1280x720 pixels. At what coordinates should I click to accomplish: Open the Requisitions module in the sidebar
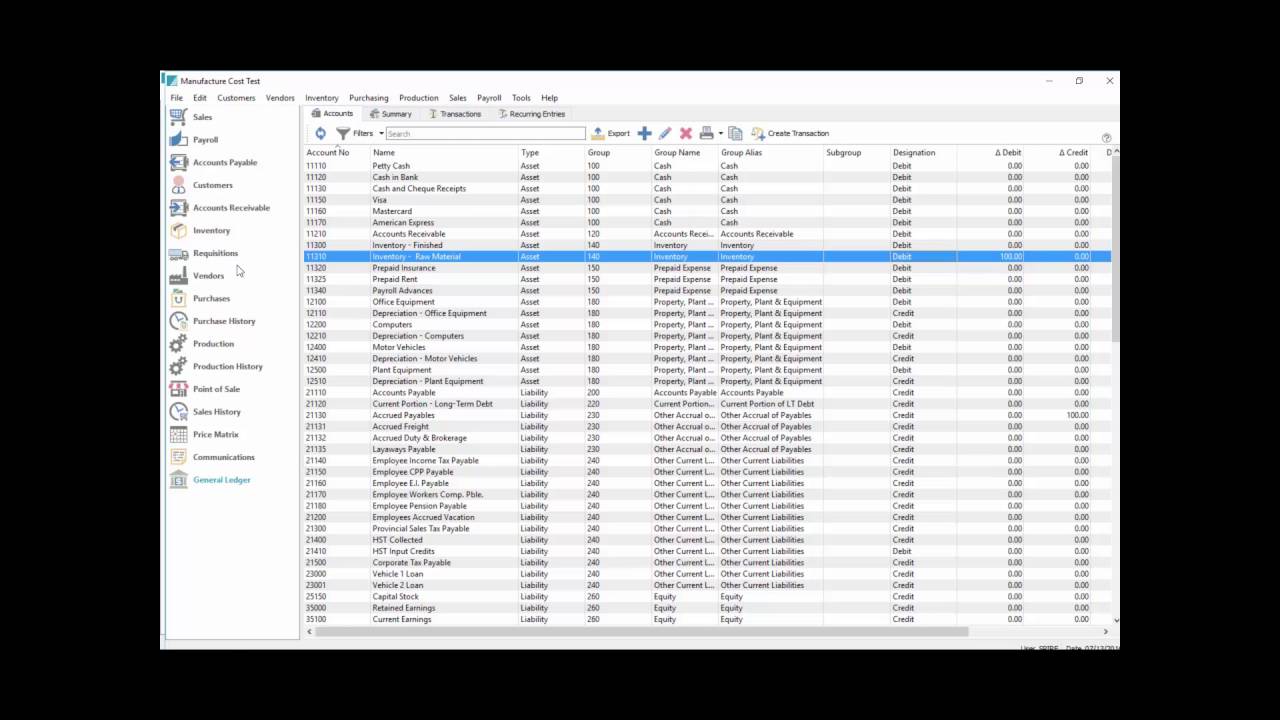215,253
